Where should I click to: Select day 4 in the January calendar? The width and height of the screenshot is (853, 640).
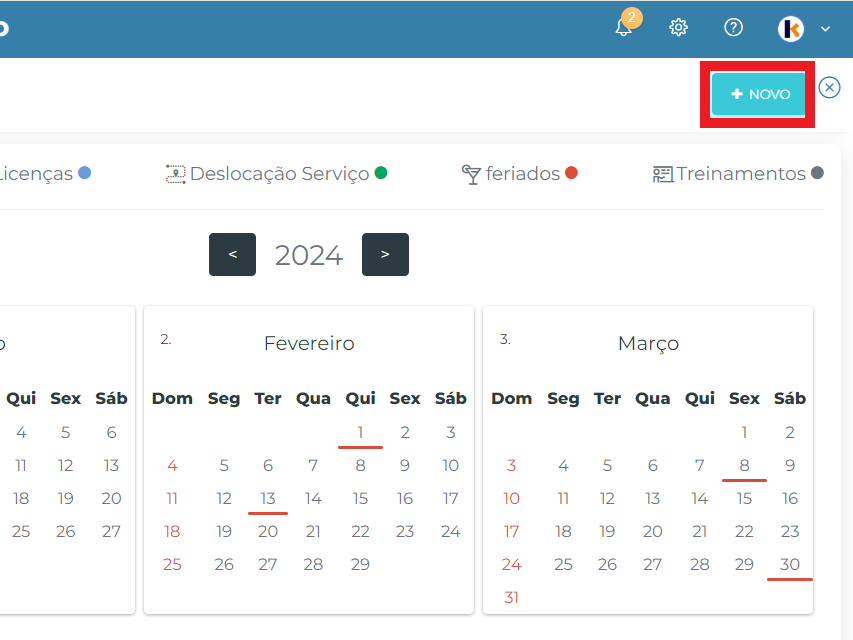pos(21,433)
